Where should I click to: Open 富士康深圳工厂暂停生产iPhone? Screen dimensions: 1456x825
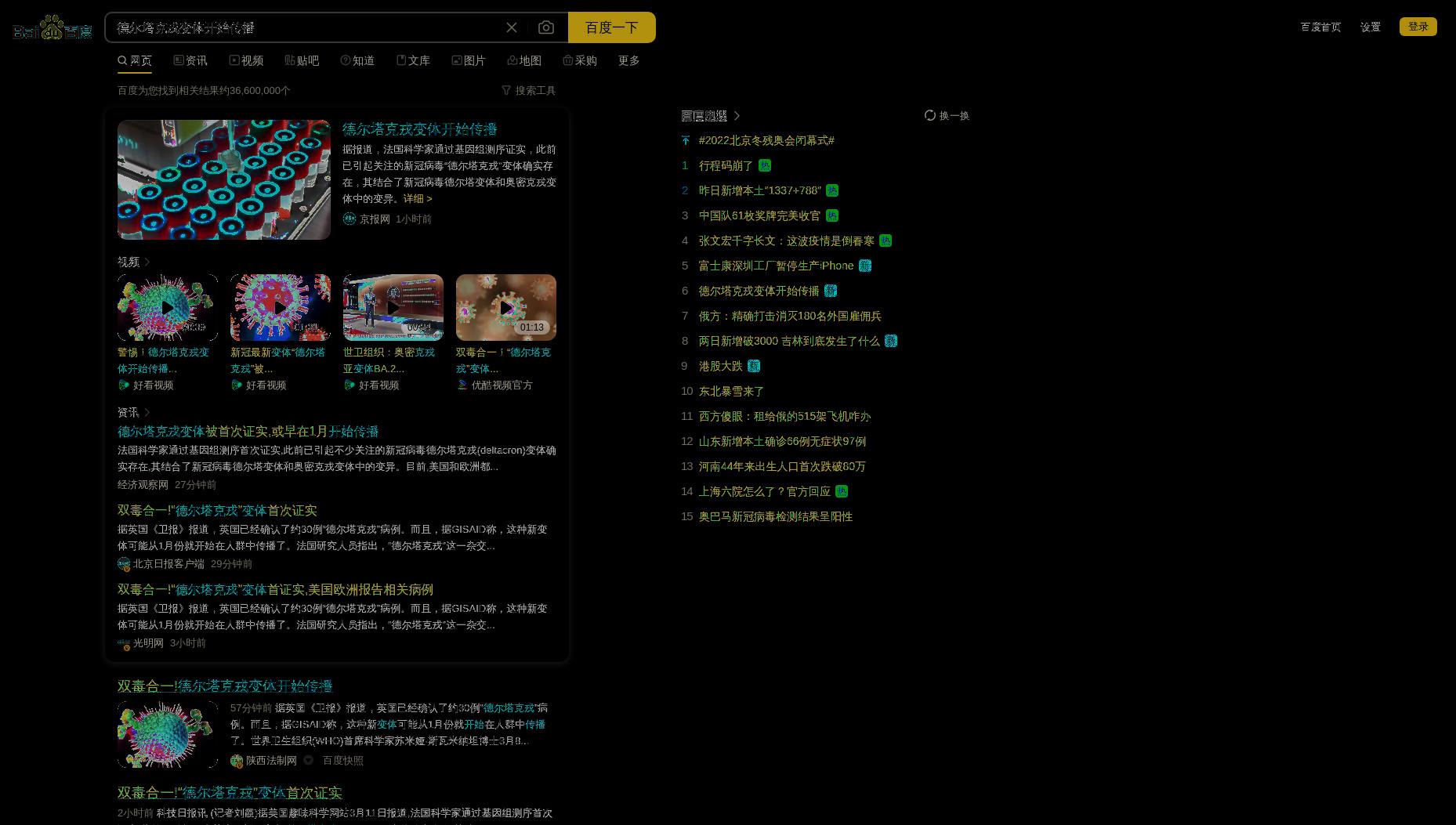(x=776, y=266)
